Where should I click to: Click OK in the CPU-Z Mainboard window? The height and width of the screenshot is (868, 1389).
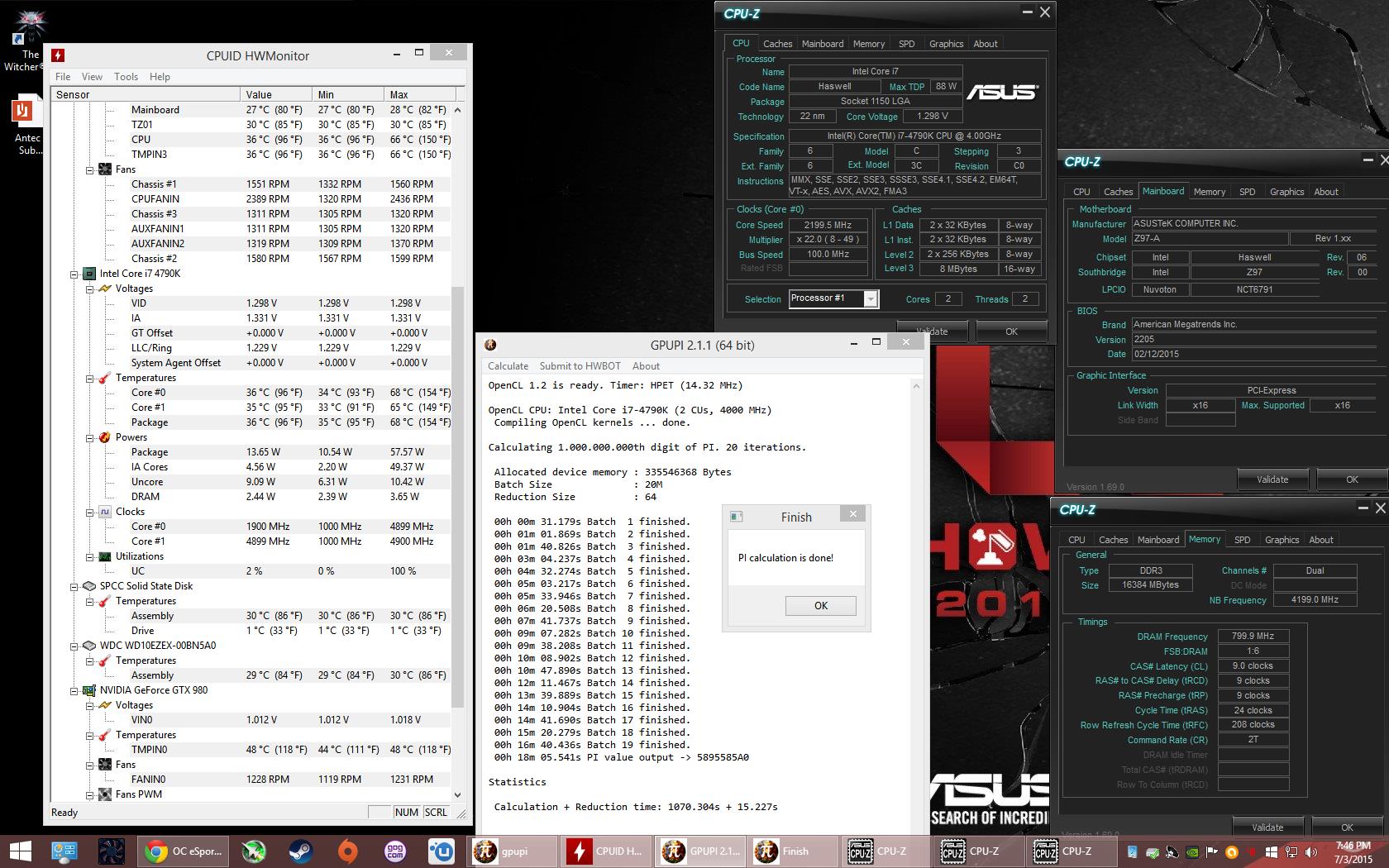[x=1352, y=479]
